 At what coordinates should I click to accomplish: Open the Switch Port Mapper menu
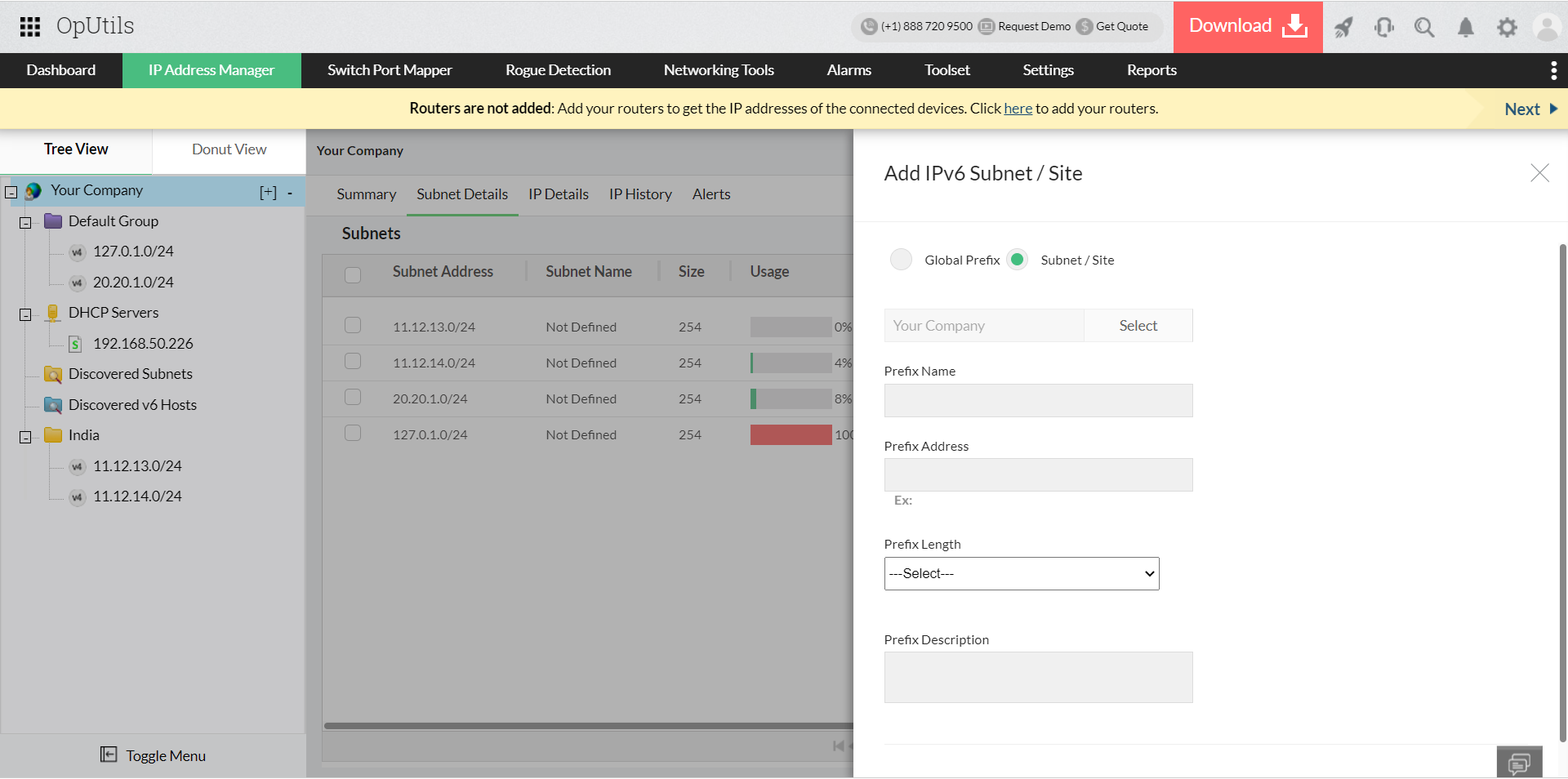click(390, 70)
